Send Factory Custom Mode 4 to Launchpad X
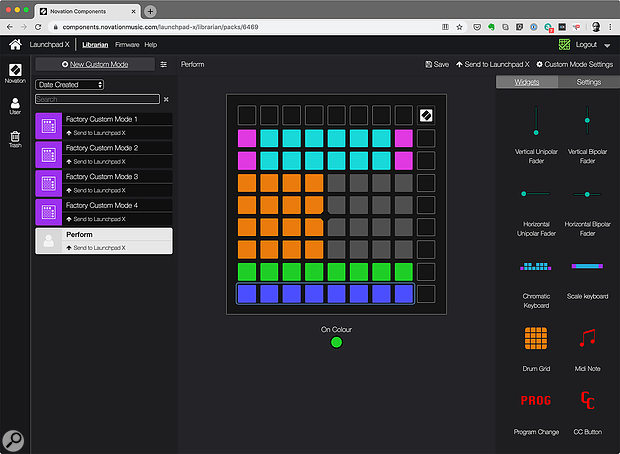This screenshot has height=454, width=620. (x=96, y=219)
